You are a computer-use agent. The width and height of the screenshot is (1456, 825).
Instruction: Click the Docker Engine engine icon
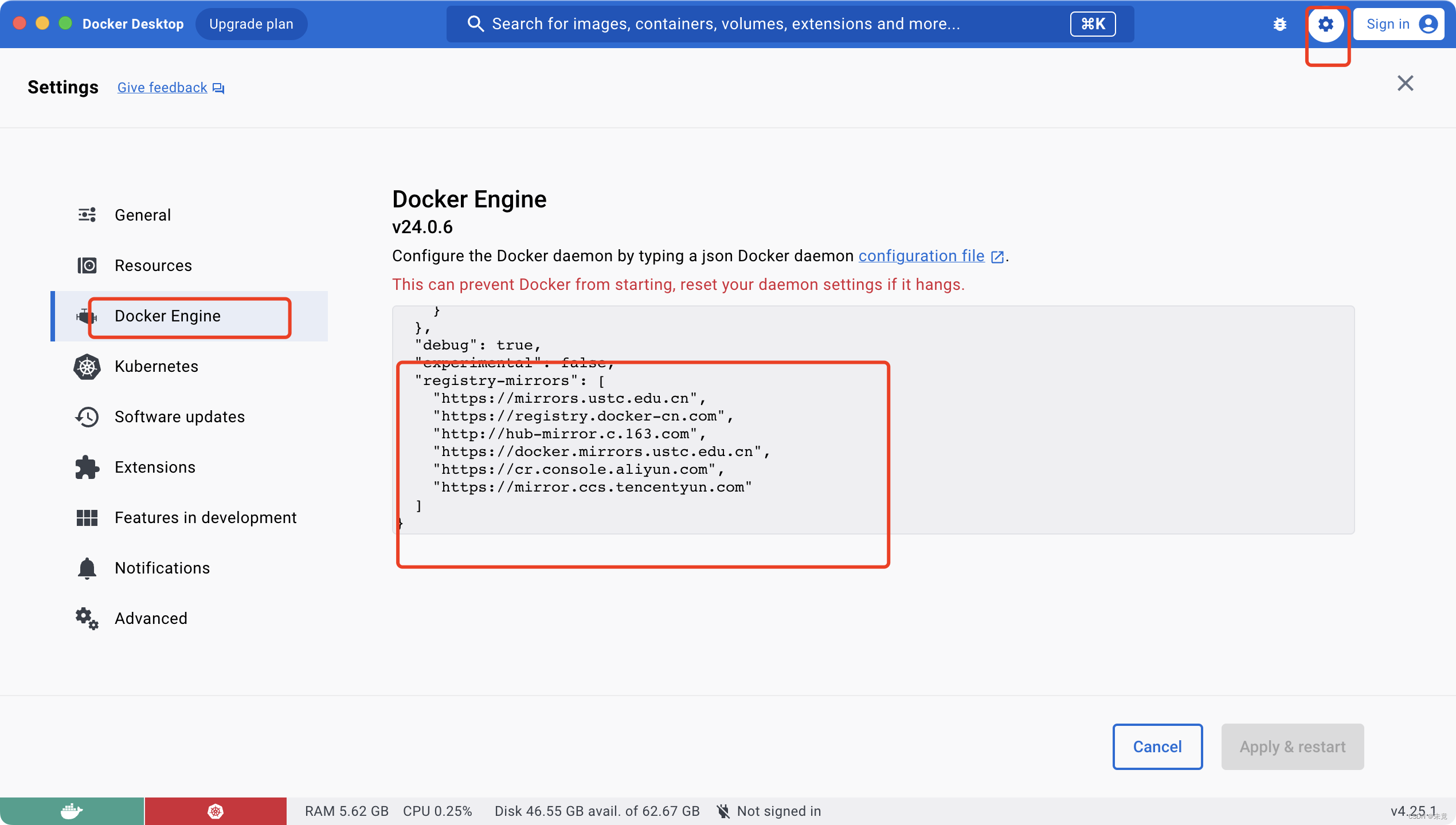point(86,316)
